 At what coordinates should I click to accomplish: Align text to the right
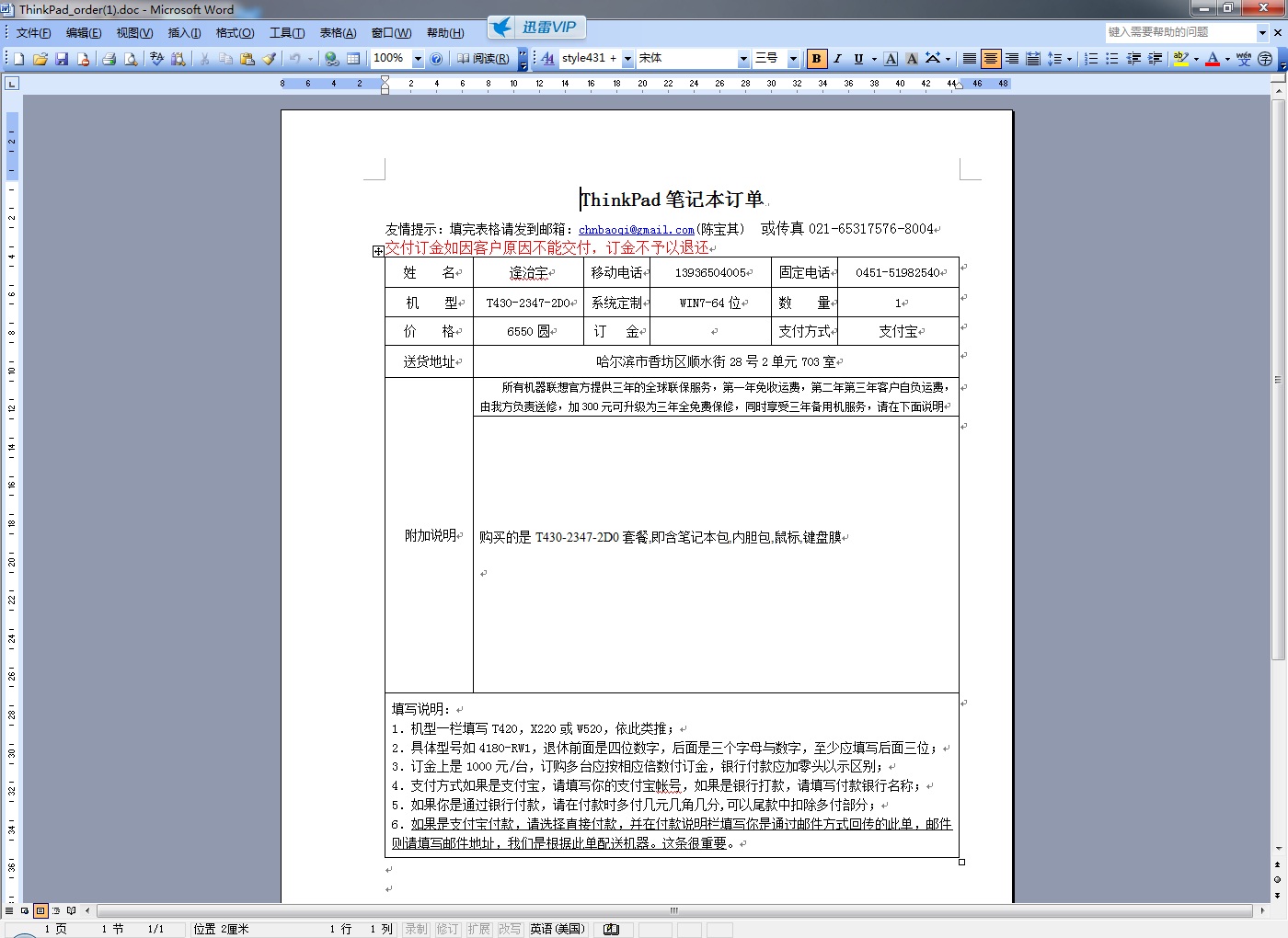pos(1012,59)
